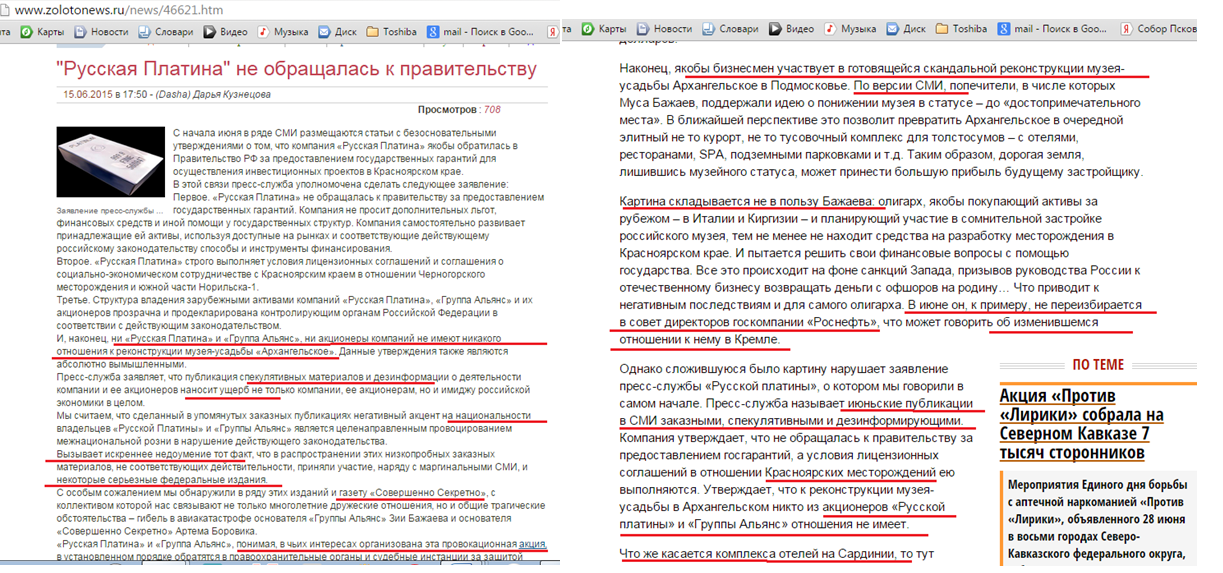Click the 'Просмотров: 708' view counter
This screenshot has height=573, width=1223.
[x=458, y=109]
